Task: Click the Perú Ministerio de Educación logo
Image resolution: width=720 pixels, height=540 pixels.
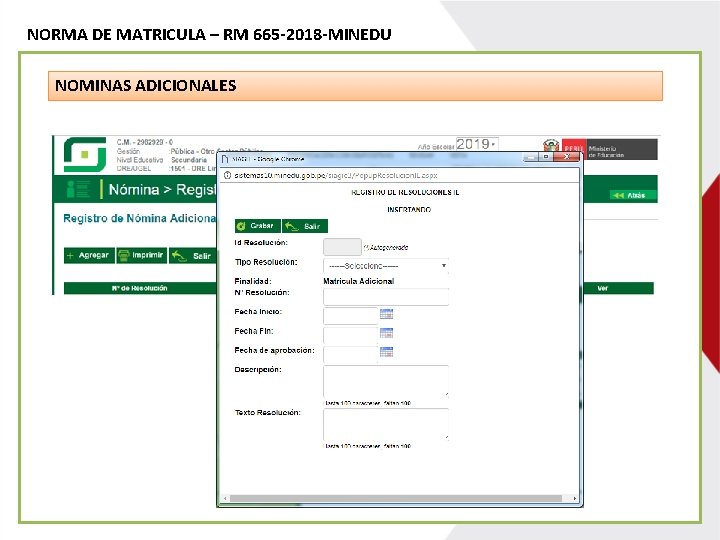Action: pyautogui.click(x=600, y=150)
